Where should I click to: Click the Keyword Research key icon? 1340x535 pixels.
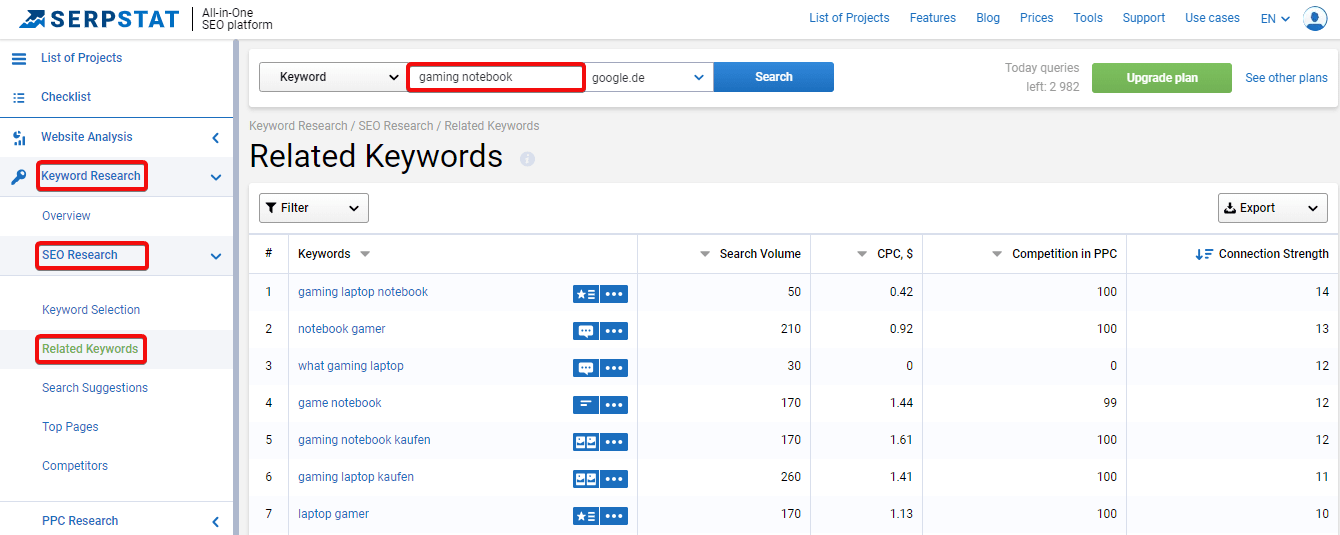[19, 177]
